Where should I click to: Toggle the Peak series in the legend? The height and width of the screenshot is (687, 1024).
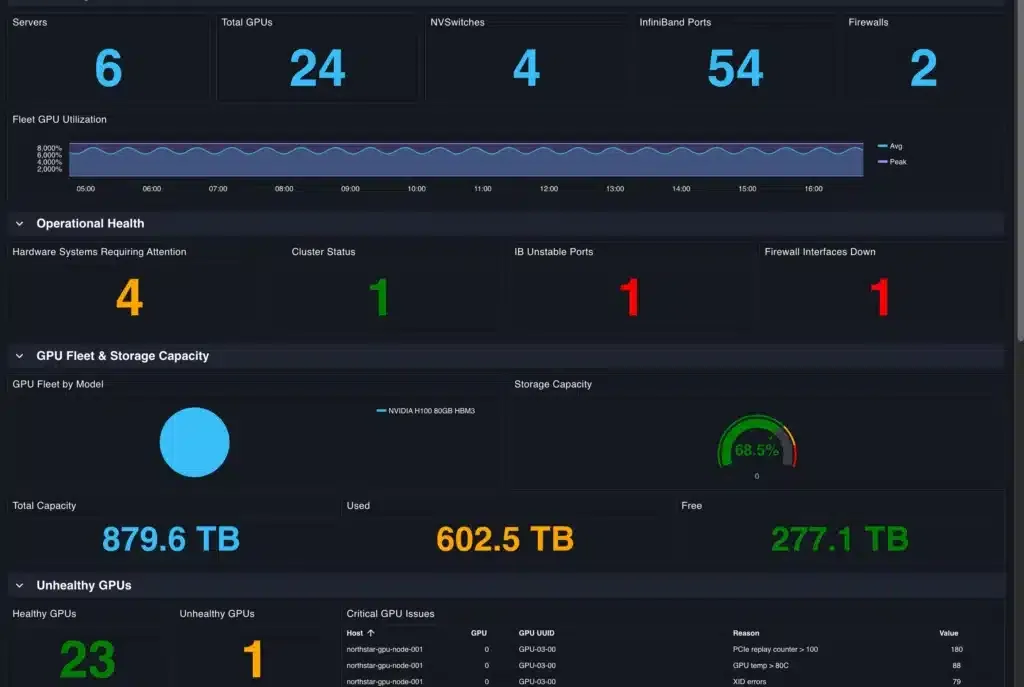click(x=892, y=162)
